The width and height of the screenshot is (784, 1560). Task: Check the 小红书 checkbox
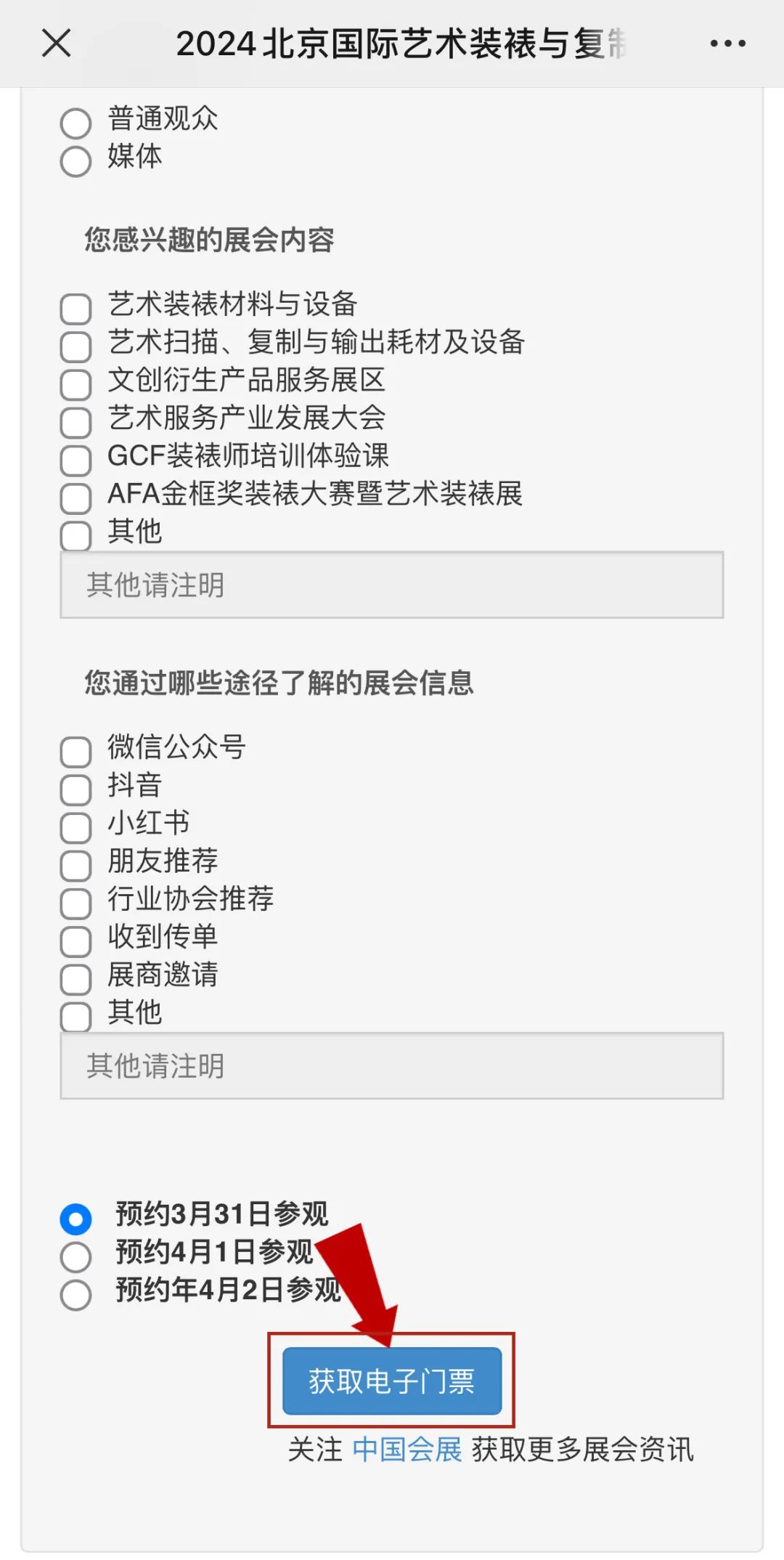[76, 827]
